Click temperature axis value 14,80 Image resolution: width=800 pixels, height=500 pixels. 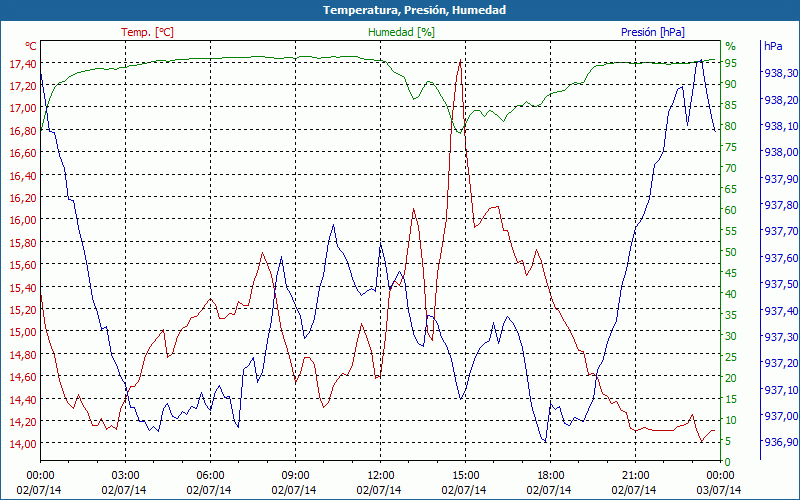[23, 355]
